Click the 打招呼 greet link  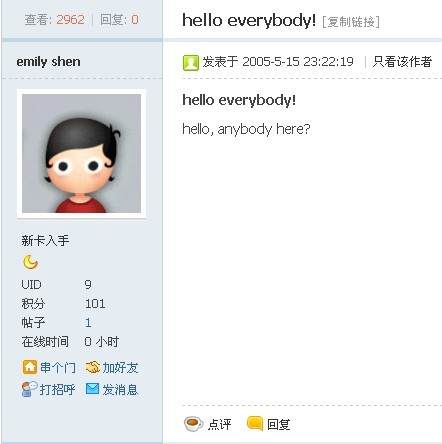[x=57, y=389]
